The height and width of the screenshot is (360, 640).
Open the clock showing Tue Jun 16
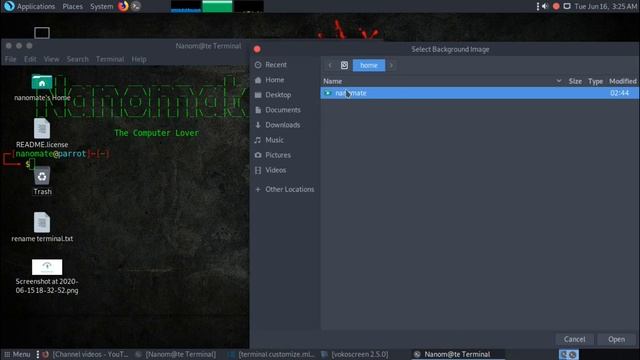(x=605, y=6)
